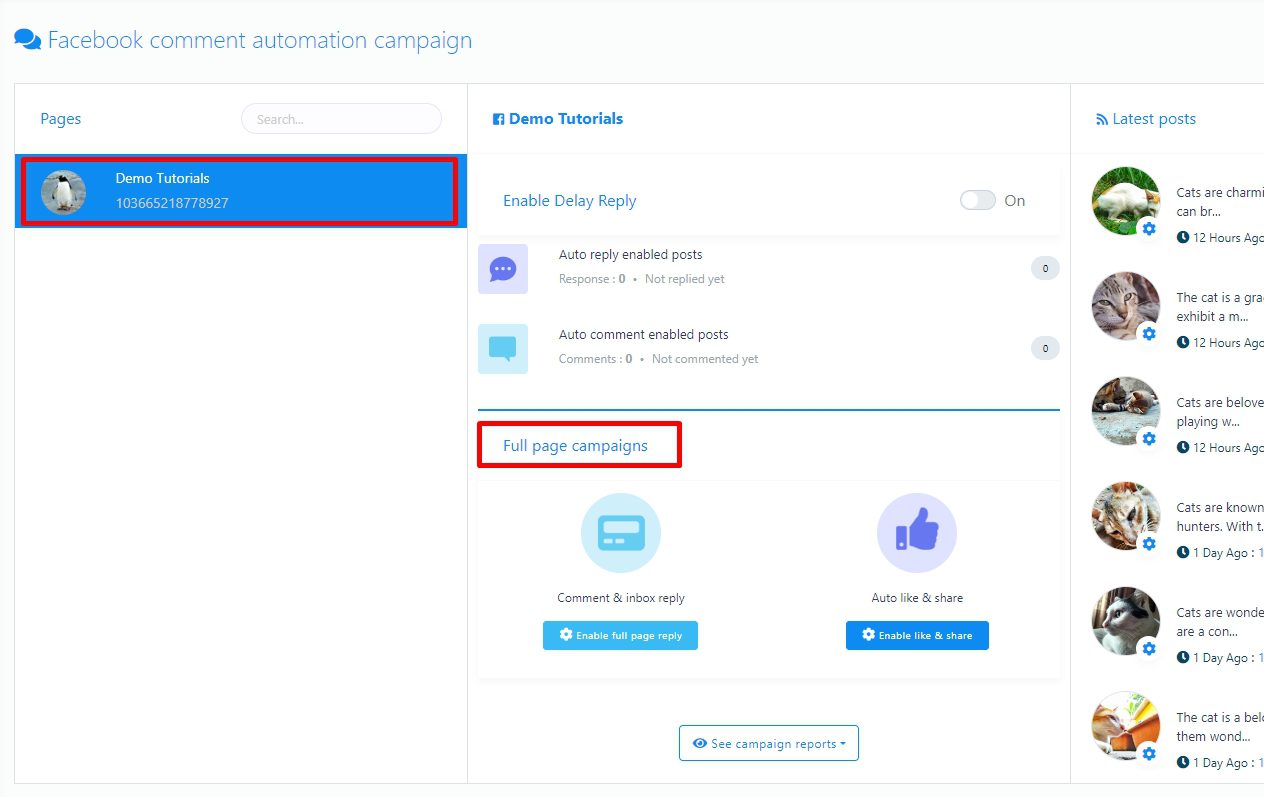Open the gear settings on the third cat post
Screen dimensions: 1264x797
1149,439
